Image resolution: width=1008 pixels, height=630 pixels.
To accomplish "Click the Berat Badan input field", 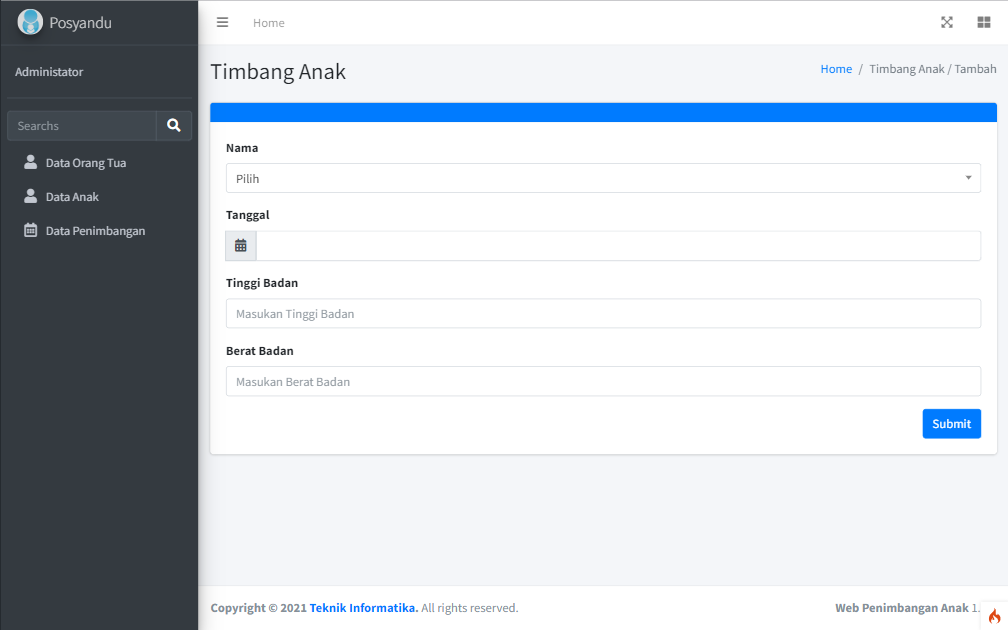I will 603,382.
